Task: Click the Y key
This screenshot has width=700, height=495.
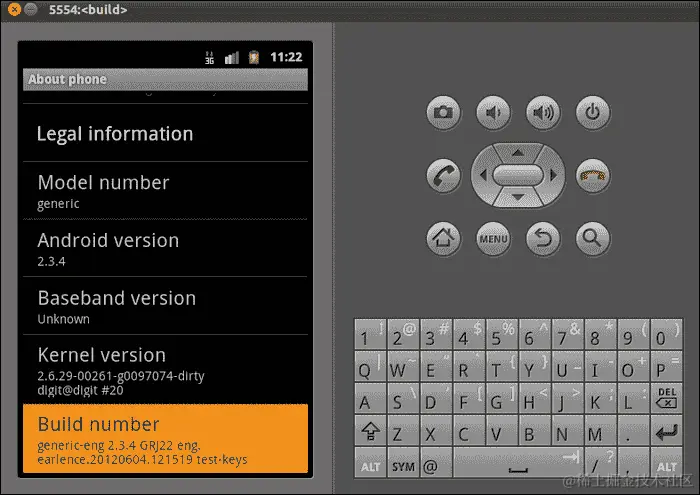Action: point(535,366)
